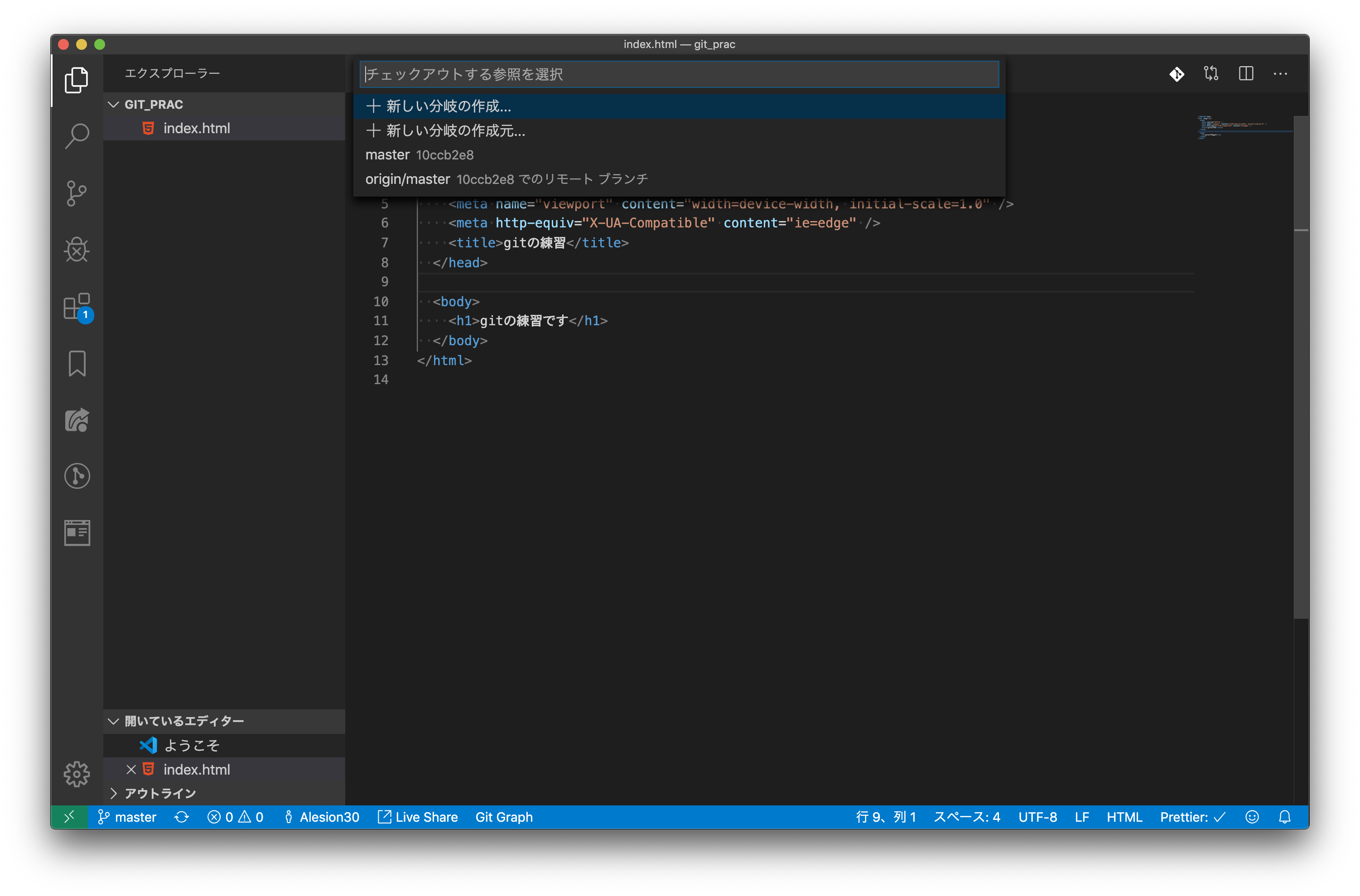Image resolution: width=1360 pixels, height=896 pixels.
Task: Open the Bookmarks view icon
Action: point(77,363)
